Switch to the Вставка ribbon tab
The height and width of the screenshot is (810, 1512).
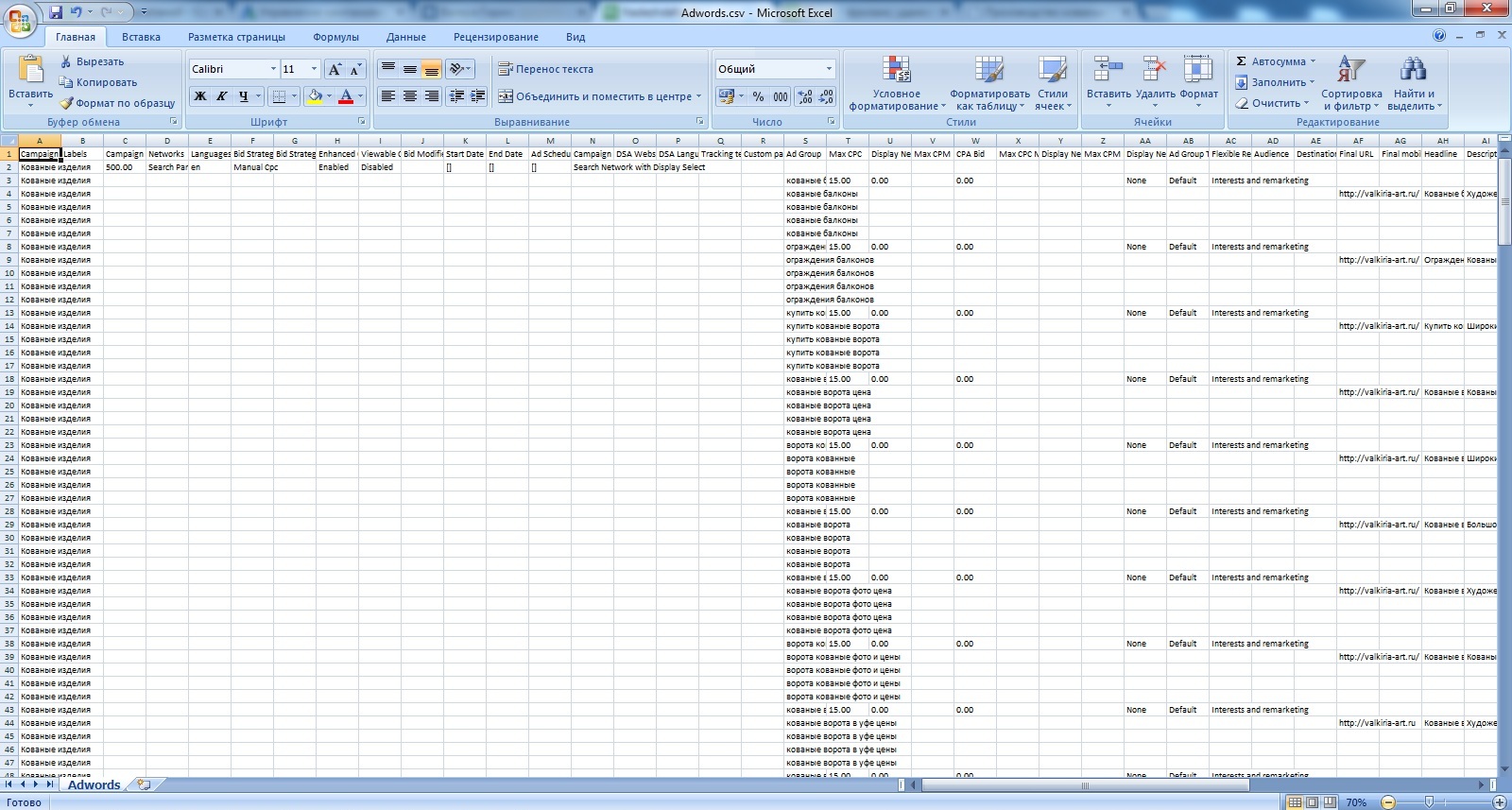141,37
